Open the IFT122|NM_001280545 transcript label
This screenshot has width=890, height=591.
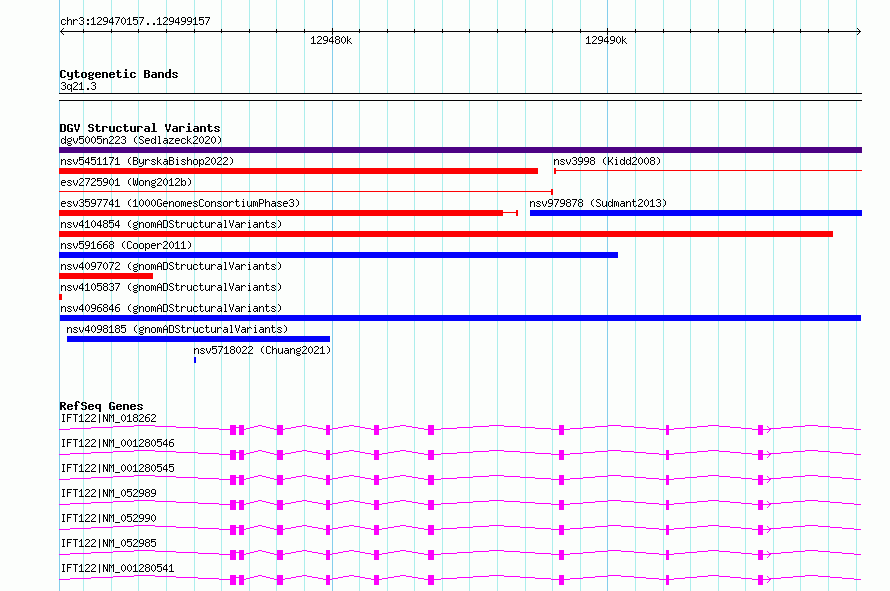117,468
